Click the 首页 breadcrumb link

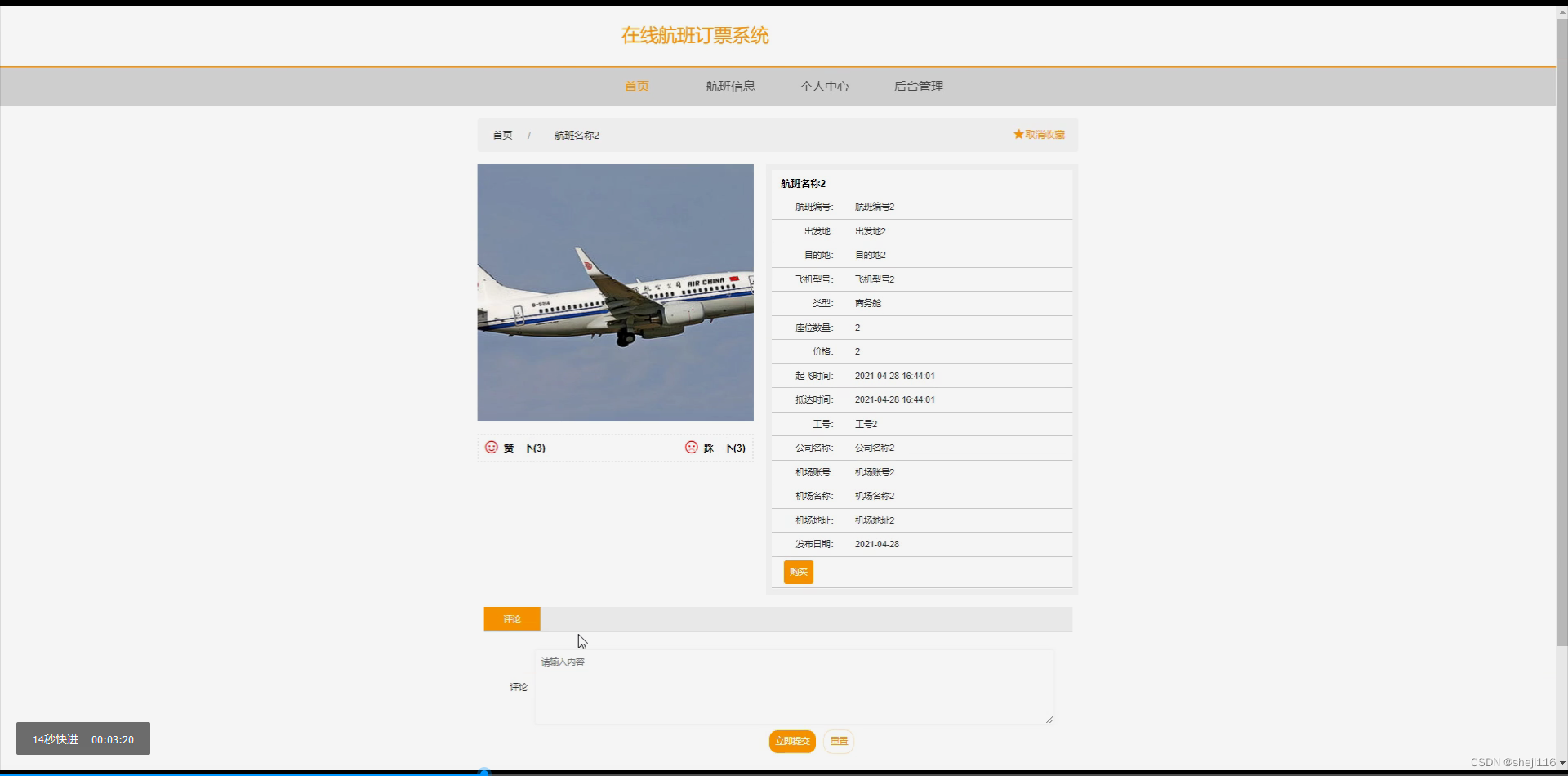pyautogui.click(x=501, y=135)
